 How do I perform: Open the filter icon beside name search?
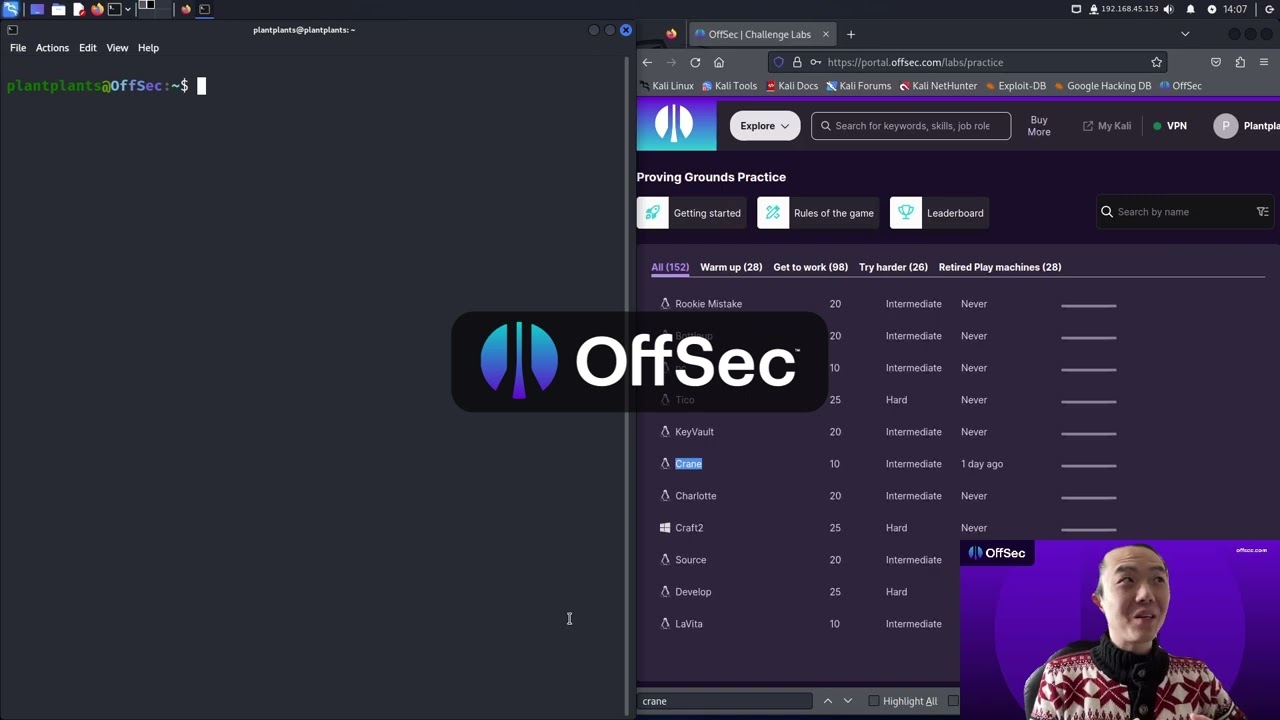click(x=1263, y=212)
